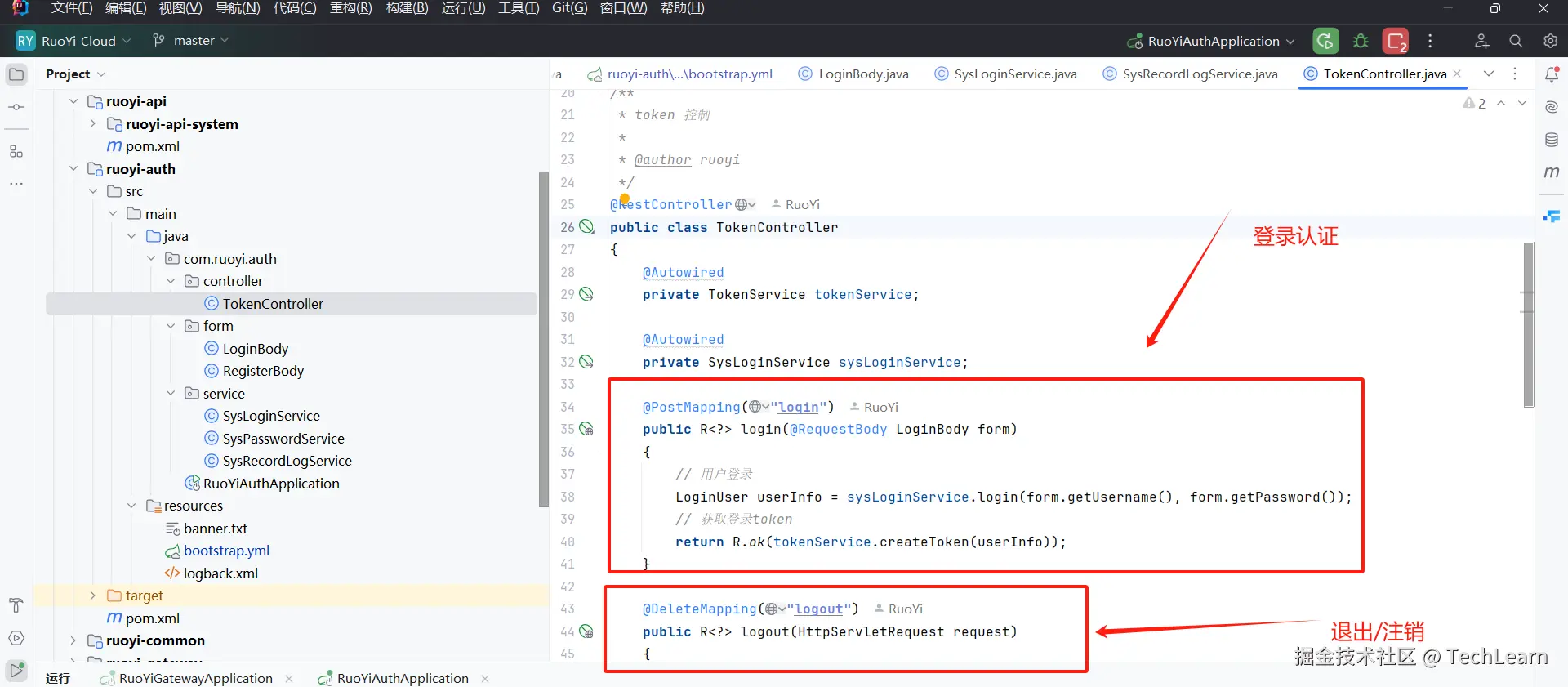Open the Commit tool window icon
The image size is (1568, 687).
coord(16,107)
